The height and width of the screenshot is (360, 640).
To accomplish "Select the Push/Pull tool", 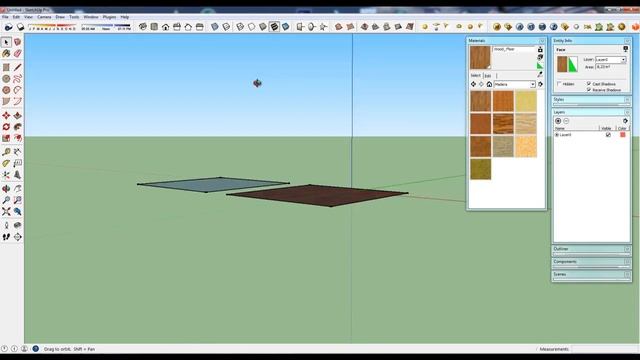I will tap(18, 116).
